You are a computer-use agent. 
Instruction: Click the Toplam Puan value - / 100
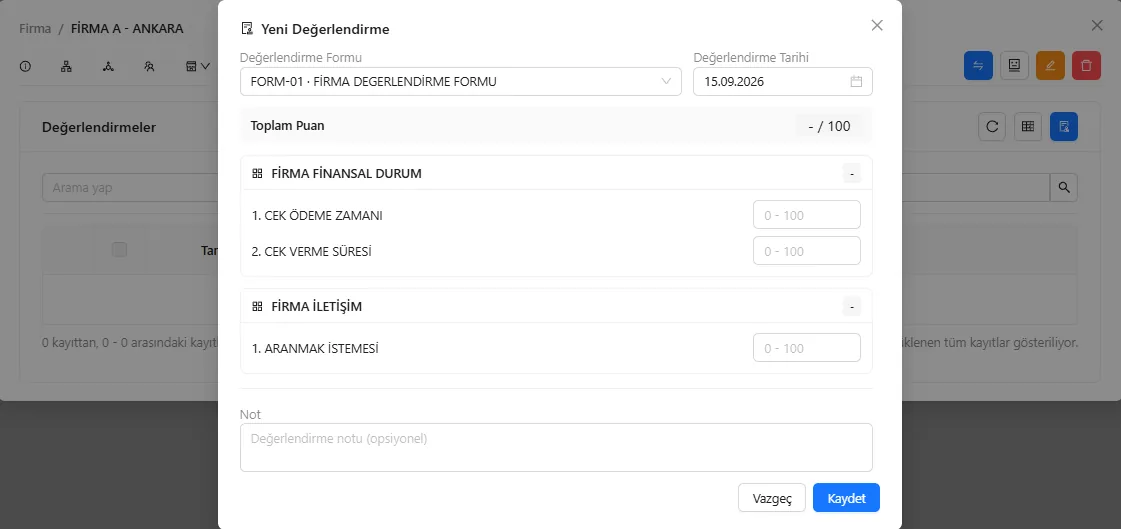pyautogui.click(x=829, y=127)
